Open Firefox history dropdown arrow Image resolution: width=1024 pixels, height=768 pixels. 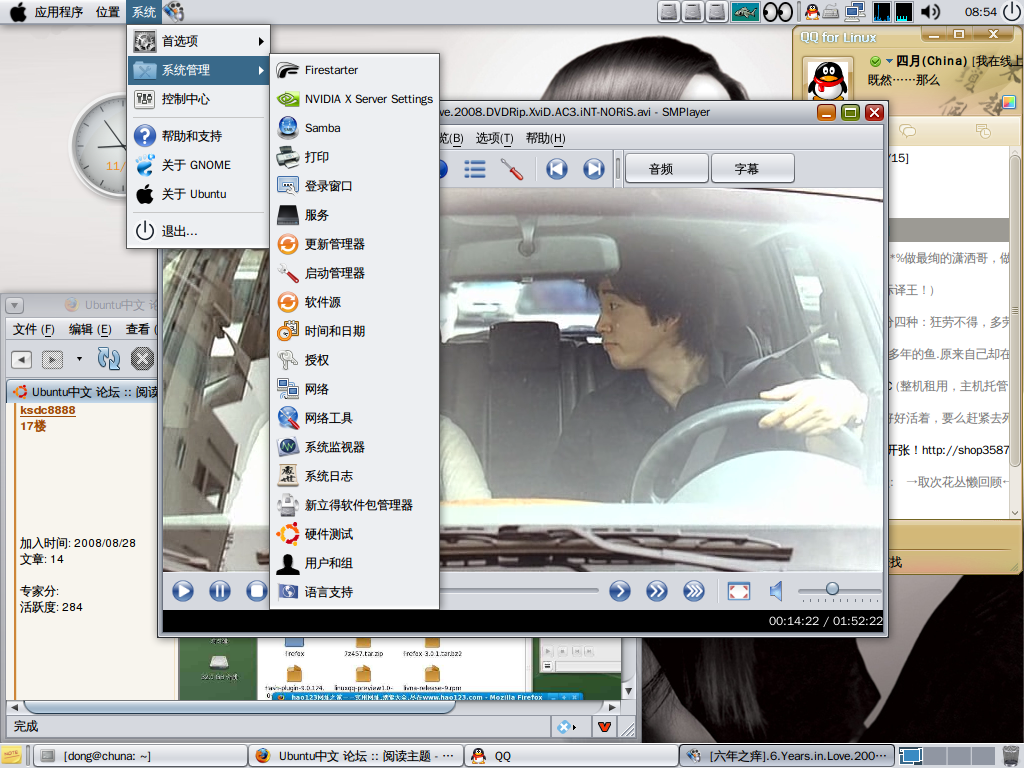(79, 359)
